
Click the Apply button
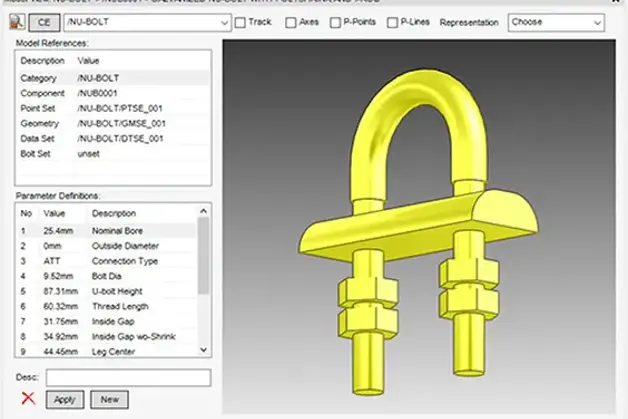point(65,400)
